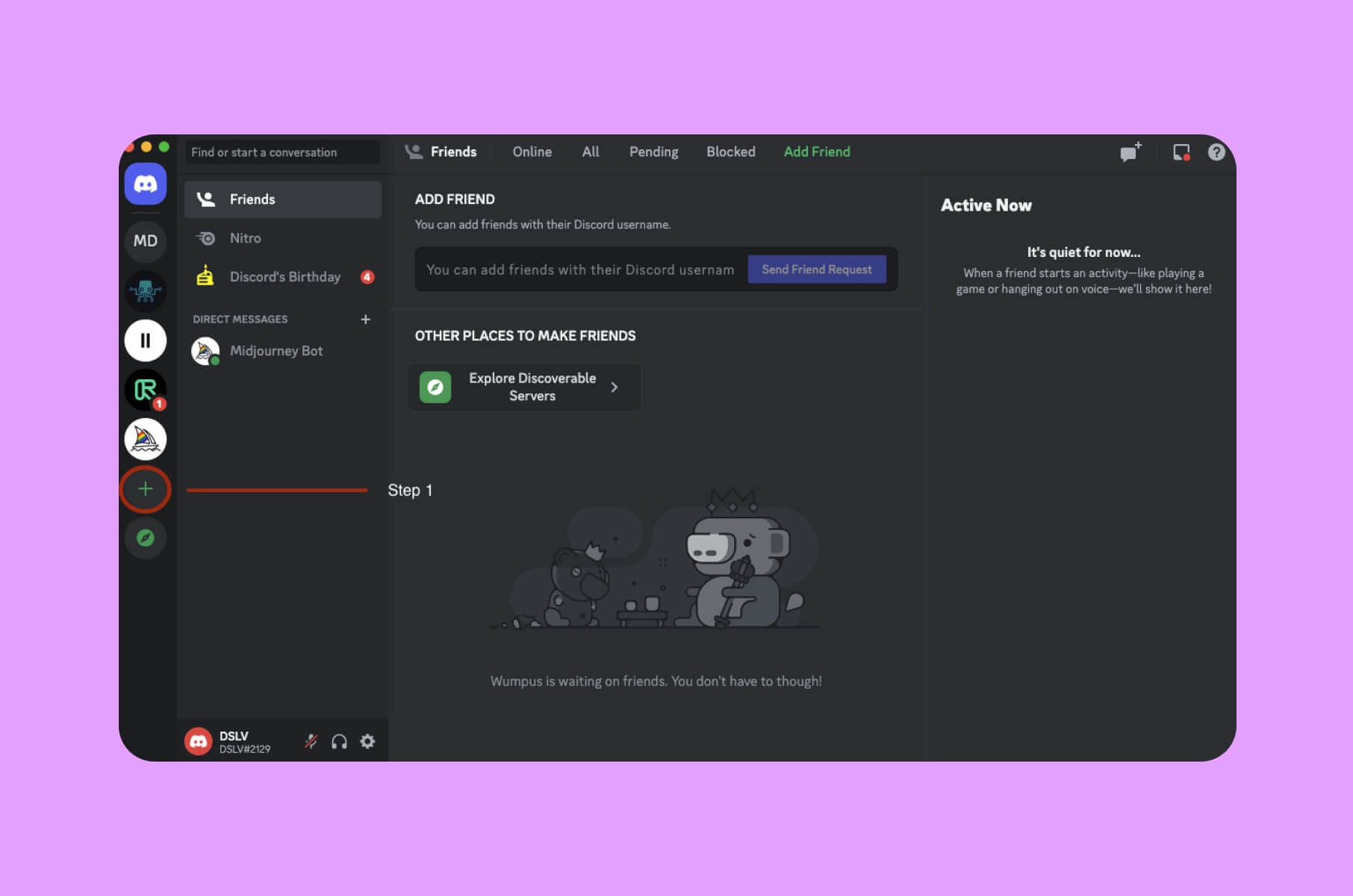This screenshot has width=1353, height=896.
Task: Expand Explore Discoverable Servers chevron arrow
Action: click(615, 387)
